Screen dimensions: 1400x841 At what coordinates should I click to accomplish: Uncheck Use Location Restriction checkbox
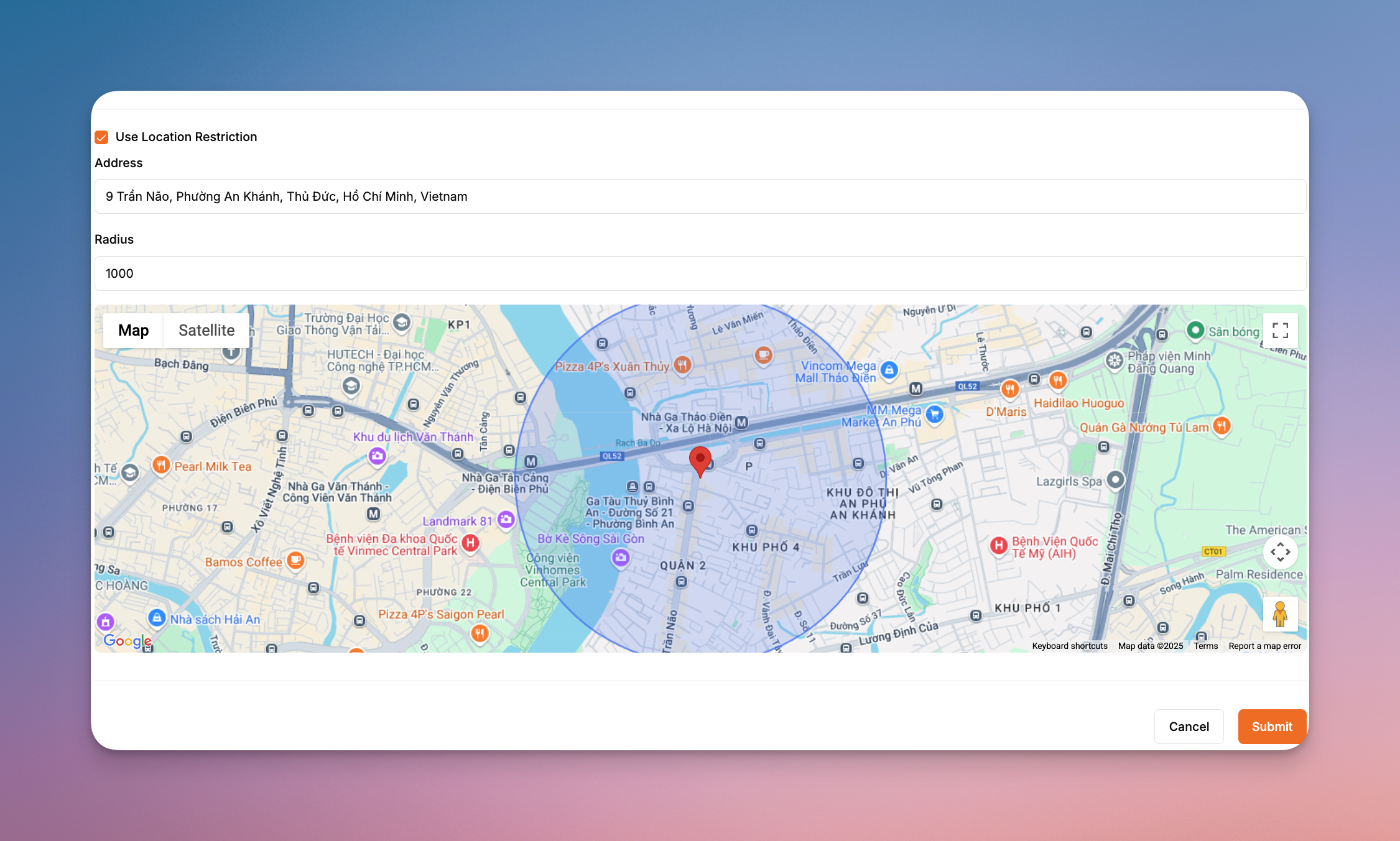click(101, 137)
